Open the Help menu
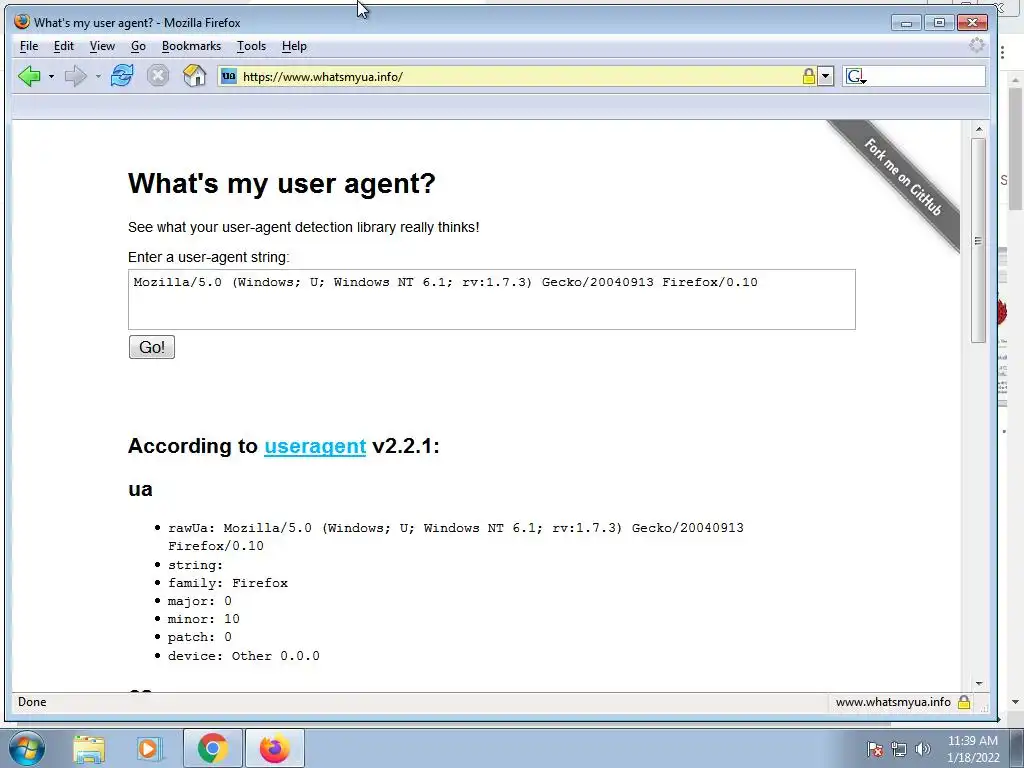The height and width of the screenshot is (768, 1024). point(294,46)
